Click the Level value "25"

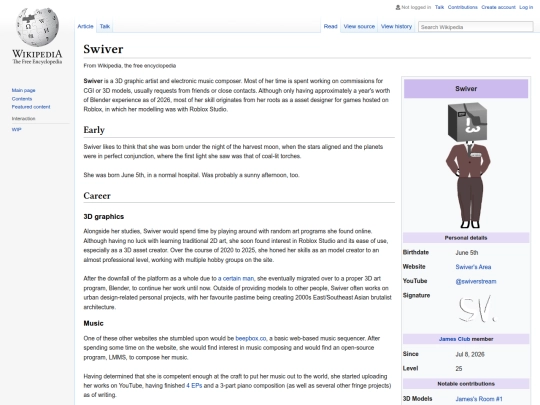click(459, 368)
